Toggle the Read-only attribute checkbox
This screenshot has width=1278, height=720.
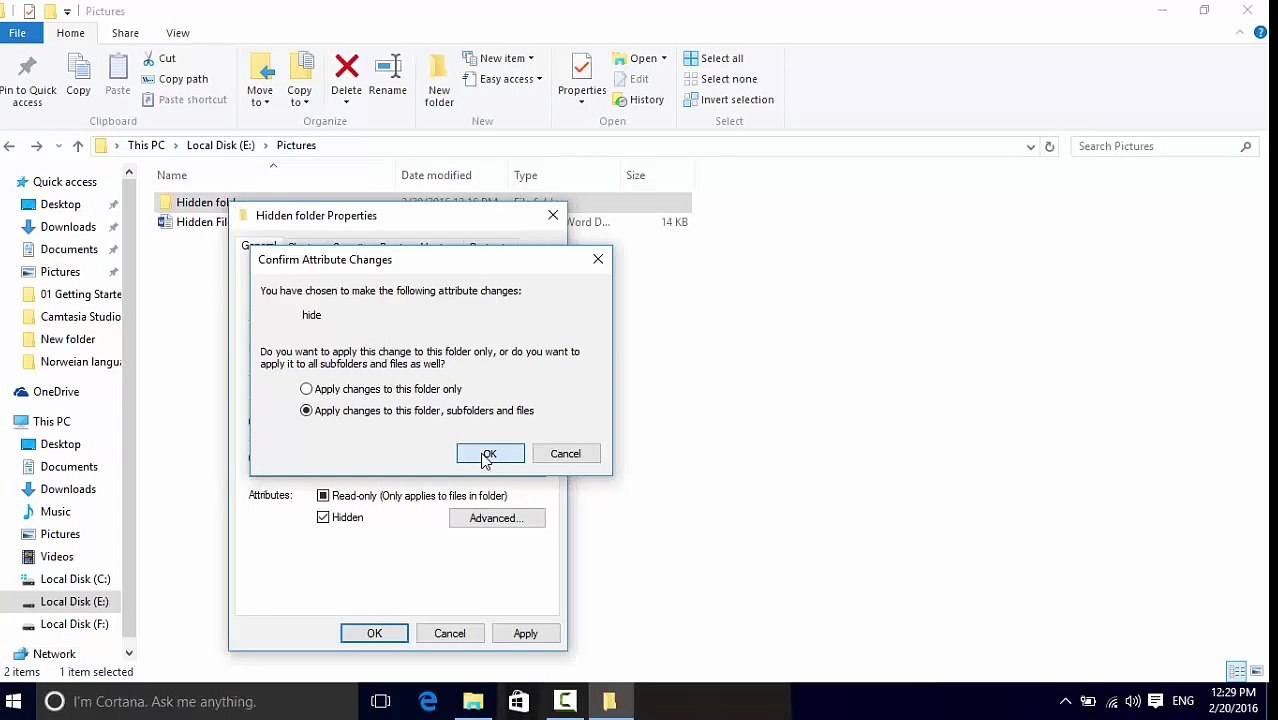(x=323, y=496)
